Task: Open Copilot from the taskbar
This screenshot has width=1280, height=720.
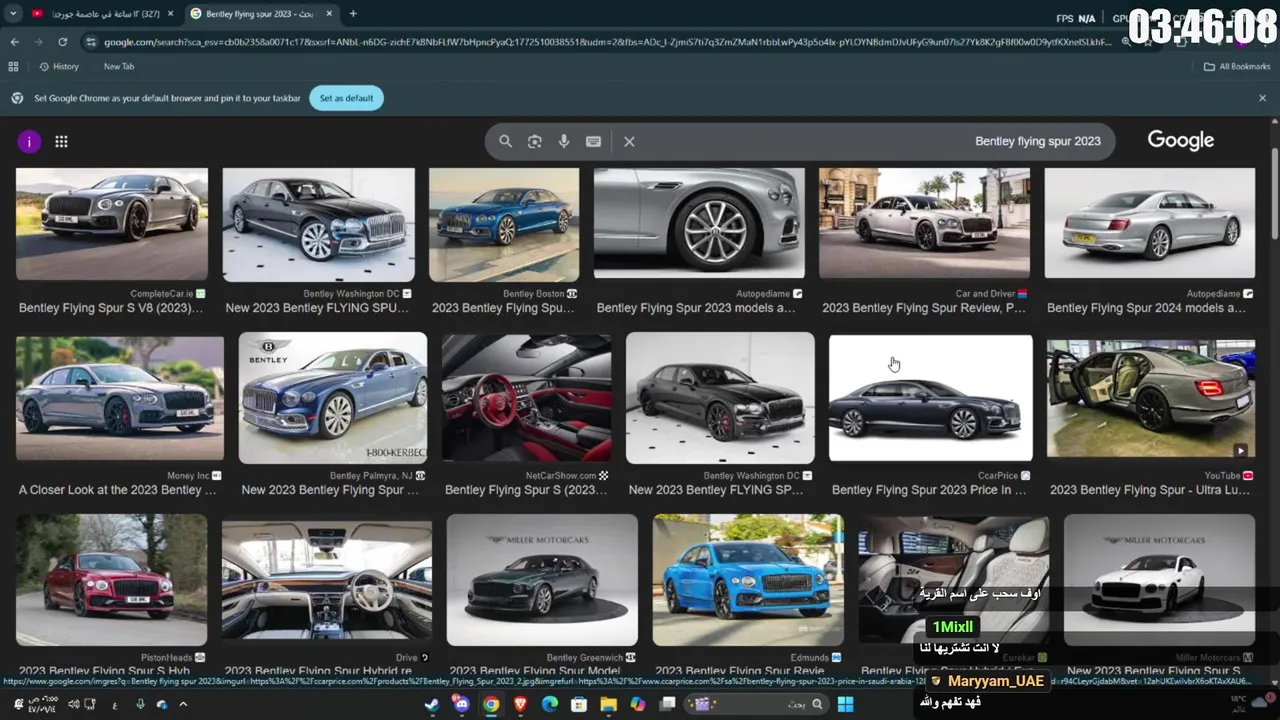Action: pos(638,704)
